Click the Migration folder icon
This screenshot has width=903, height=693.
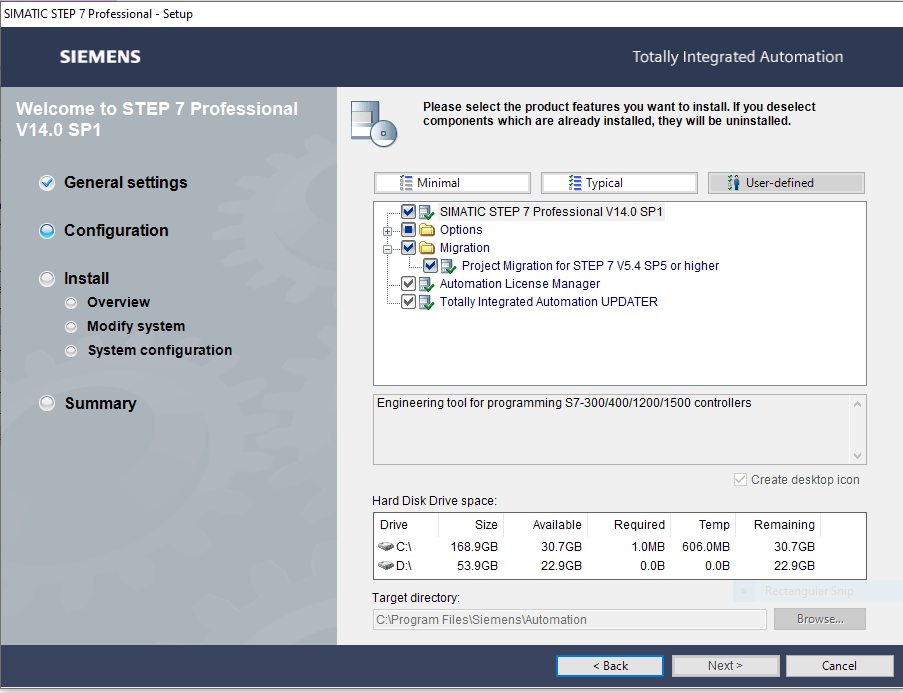coord(427,248)
